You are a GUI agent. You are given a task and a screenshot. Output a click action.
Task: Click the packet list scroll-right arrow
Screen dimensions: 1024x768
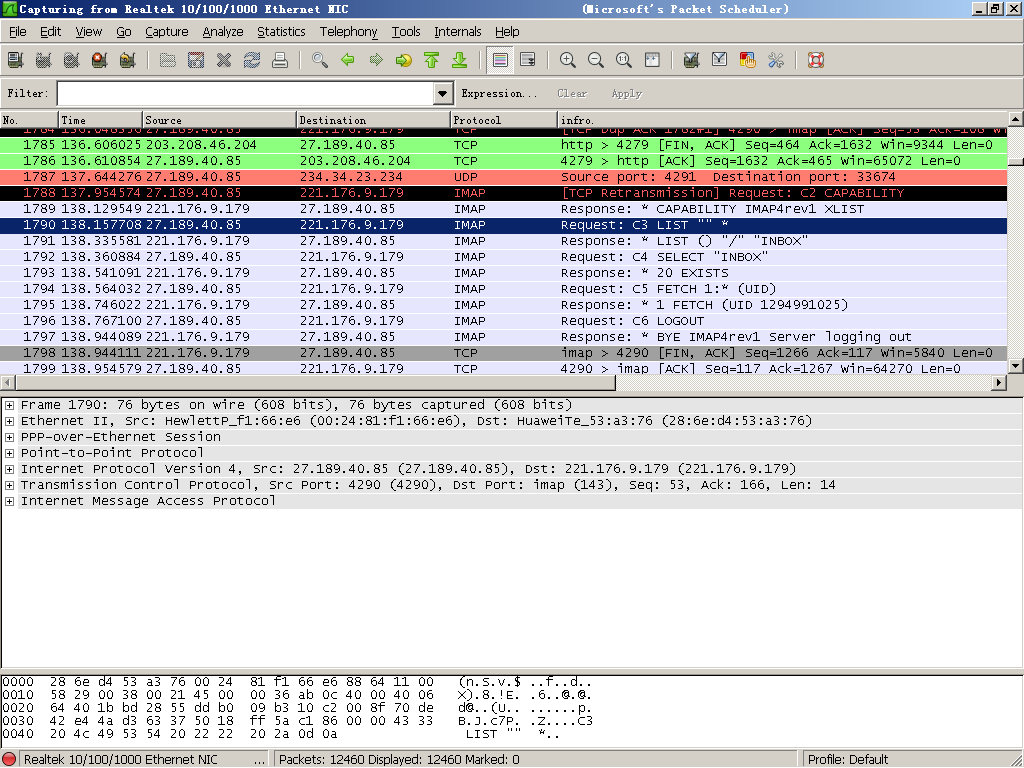pyautogui.click(x=999, y=382)
